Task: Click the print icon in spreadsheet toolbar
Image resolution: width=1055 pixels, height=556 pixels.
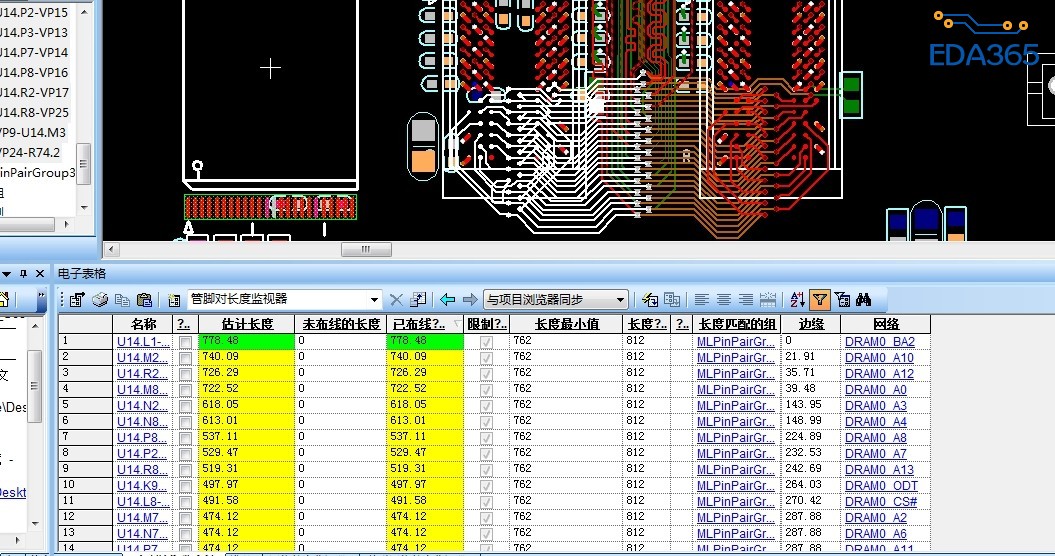Action: 101,300
